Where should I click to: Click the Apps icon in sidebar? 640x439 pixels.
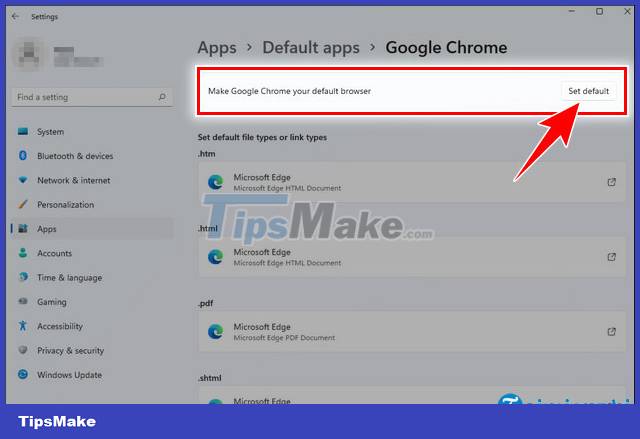[x=23, y=228]
